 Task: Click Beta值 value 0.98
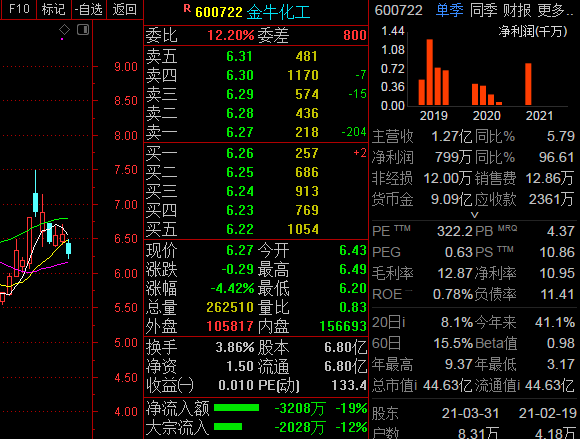coord(561,344)
